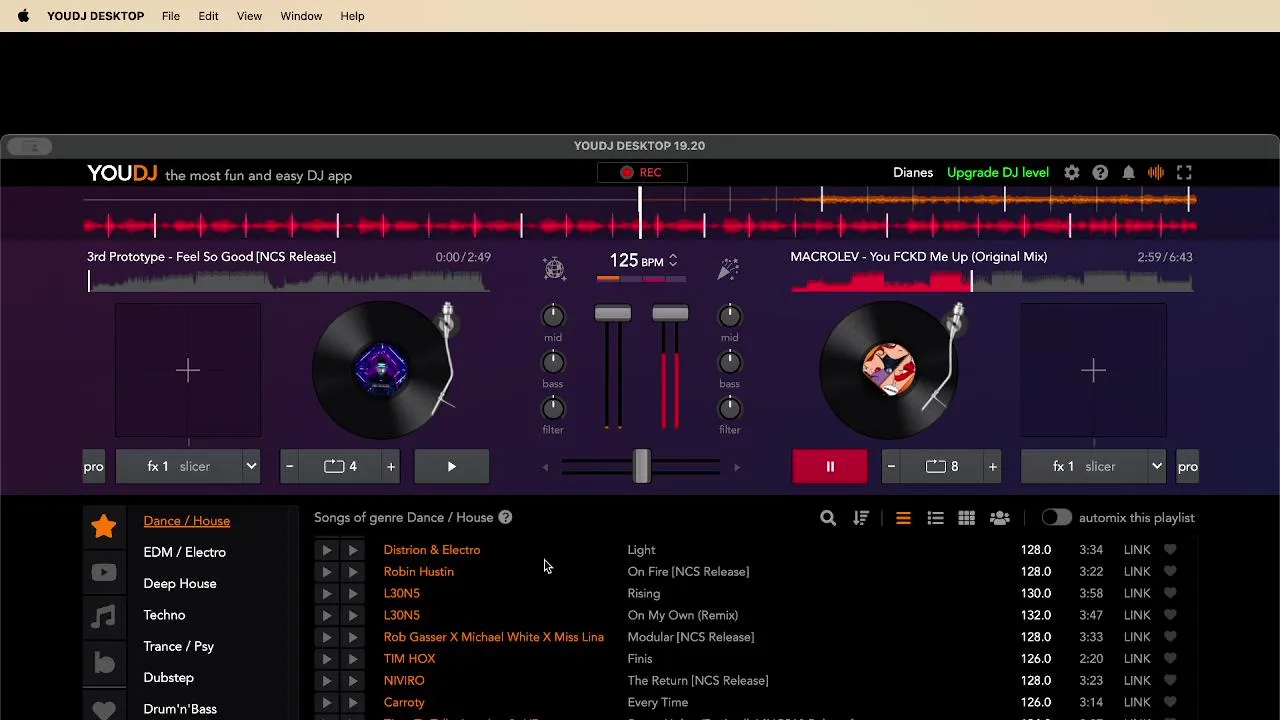This screenshot has width=1280, height=720.
Task: Open the 'b' logo source in the sidebar
Action: pyautogui.click(x=104, y=663)
